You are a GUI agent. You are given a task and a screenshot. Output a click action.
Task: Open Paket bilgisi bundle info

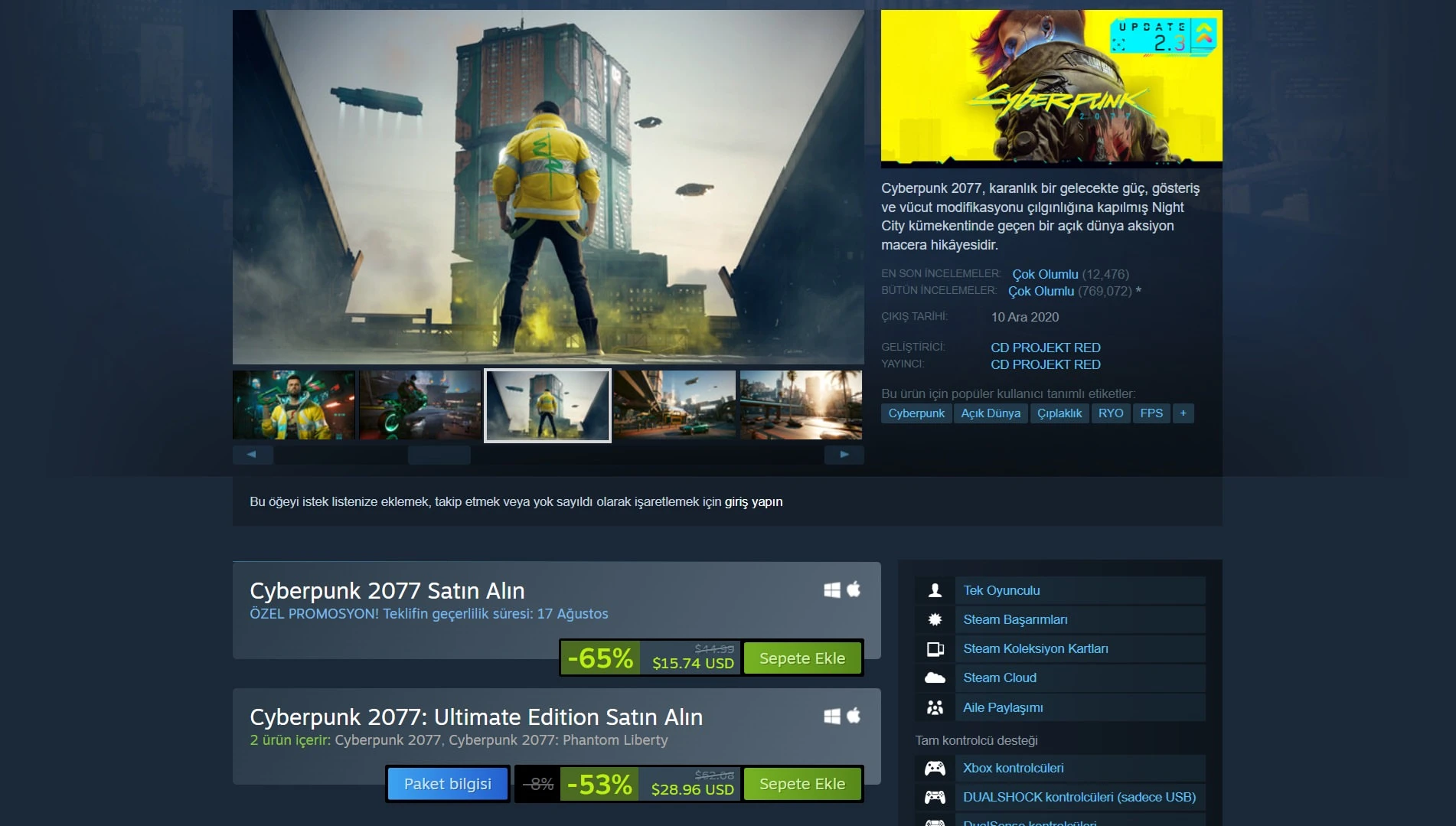(x=448, y=784)
